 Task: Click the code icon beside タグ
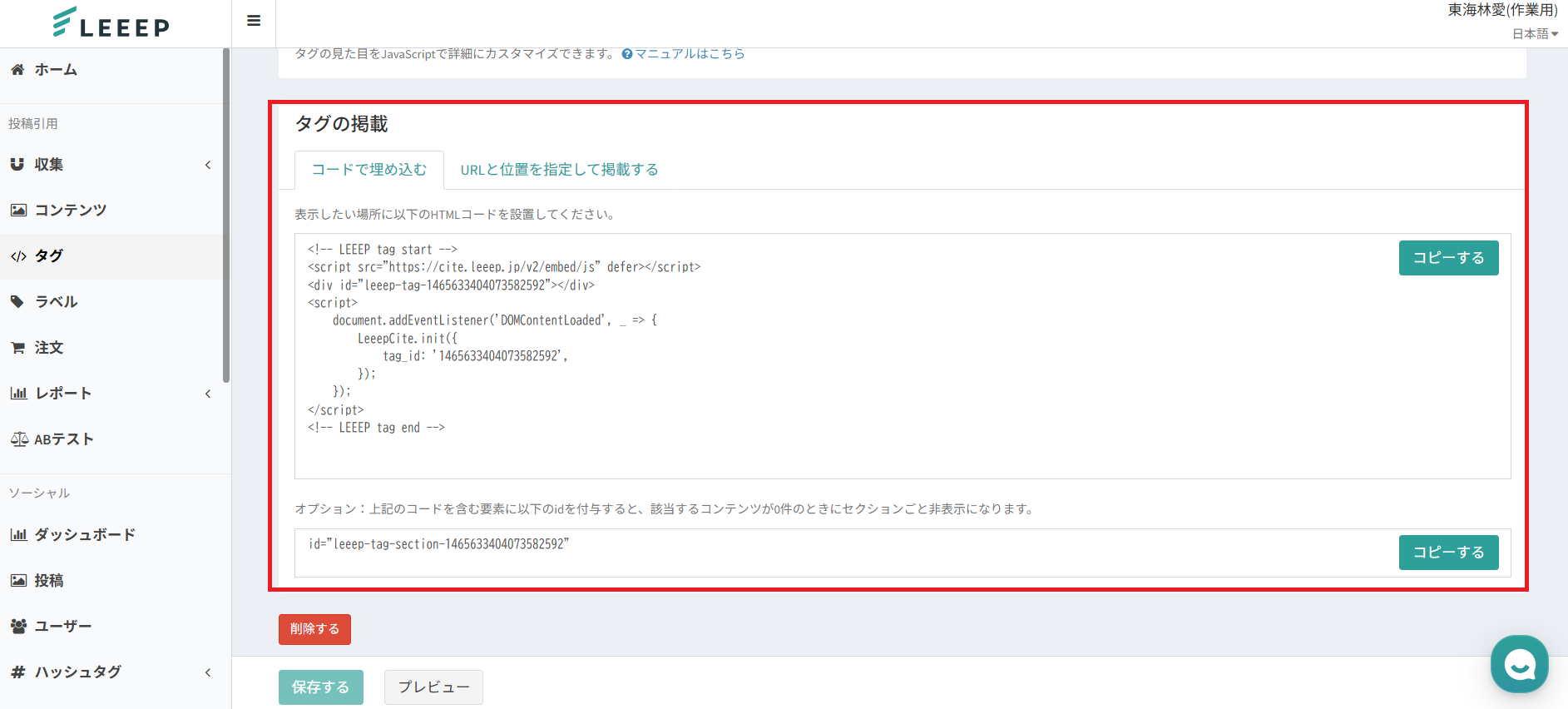coord(18,256)
